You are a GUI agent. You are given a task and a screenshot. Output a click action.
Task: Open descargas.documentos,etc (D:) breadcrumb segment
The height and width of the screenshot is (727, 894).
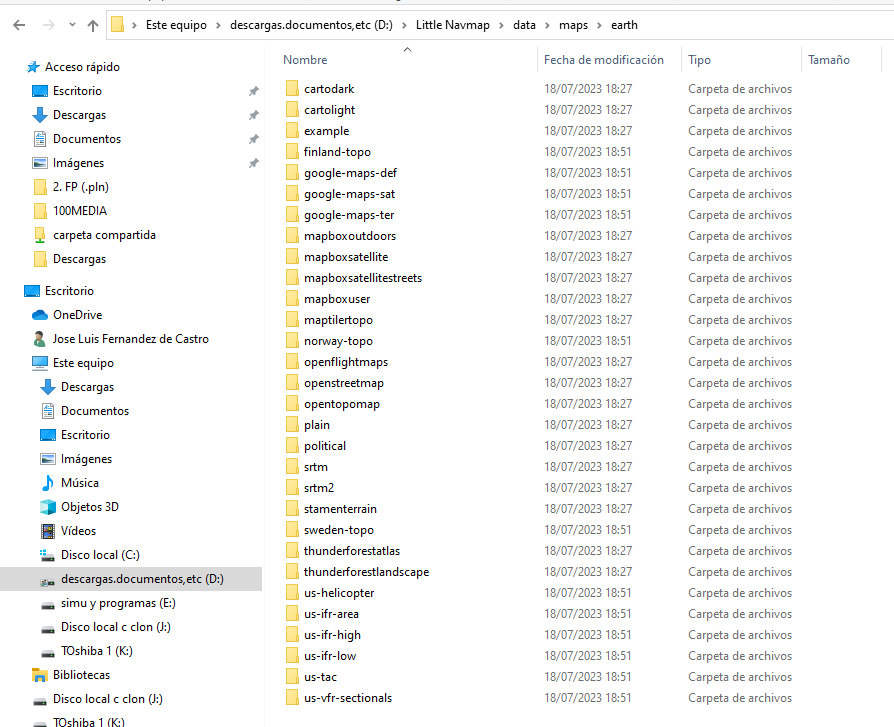tap(311, 25)
